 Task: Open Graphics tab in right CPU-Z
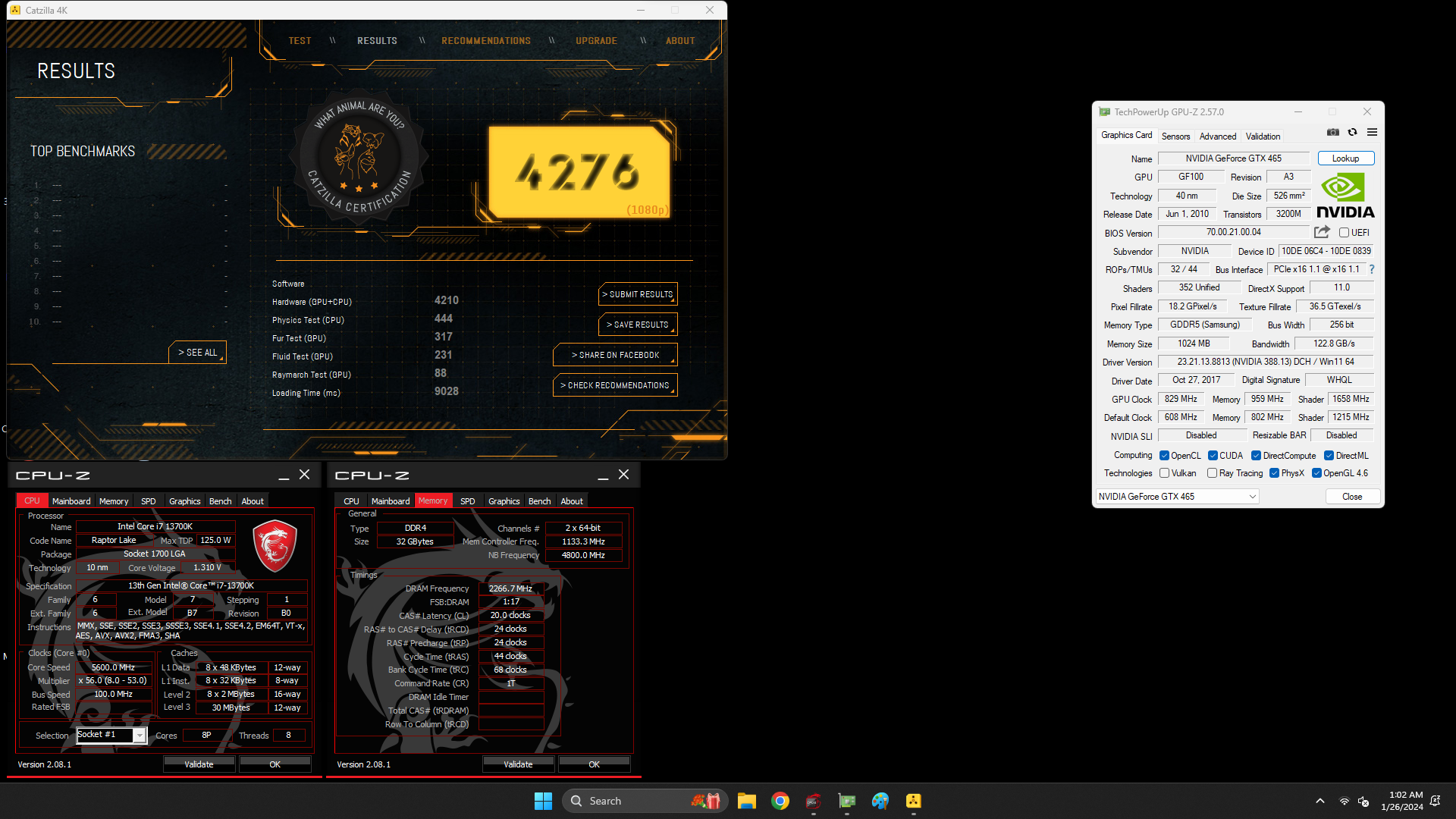(504, 501)
